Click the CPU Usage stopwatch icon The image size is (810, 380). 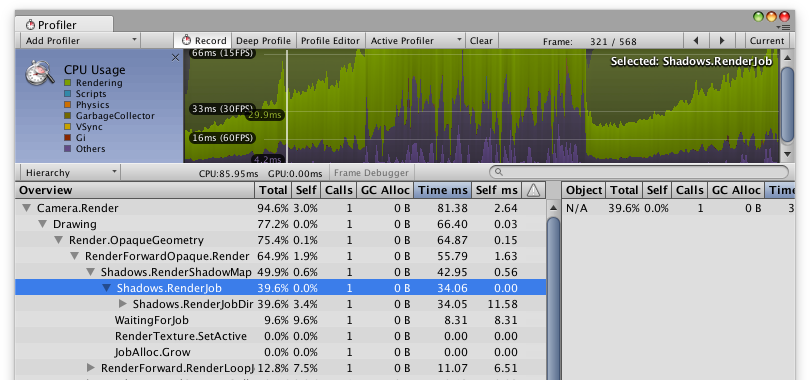(x=39, y=73)
